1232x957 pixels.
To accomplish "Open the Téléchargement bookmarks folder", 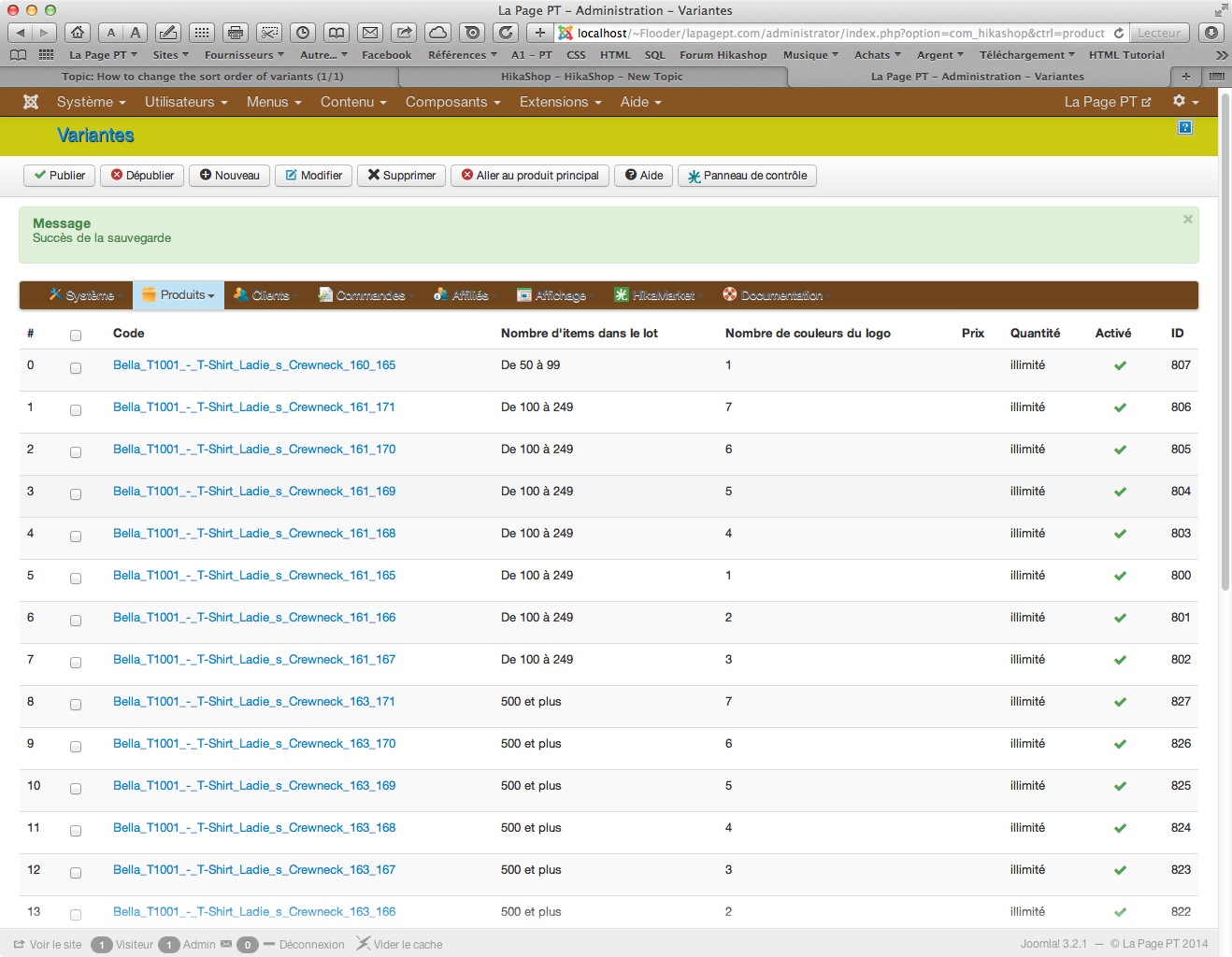I will pos(1026,55).
